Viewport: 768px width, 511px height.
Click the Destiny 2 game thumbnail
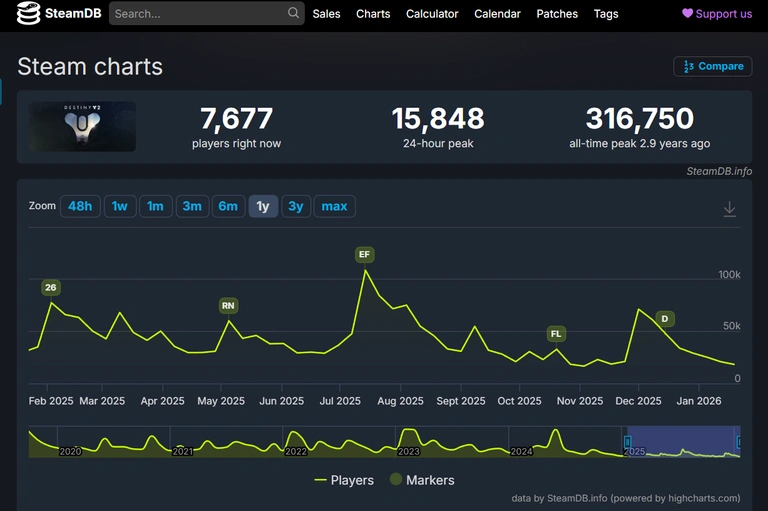[x=83, y=127]
